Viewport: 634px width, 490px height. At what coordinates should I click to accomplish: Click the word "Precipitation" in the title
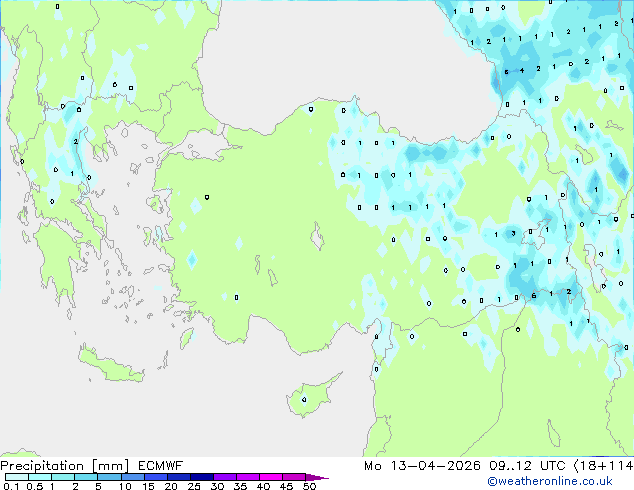coord(42,466)
